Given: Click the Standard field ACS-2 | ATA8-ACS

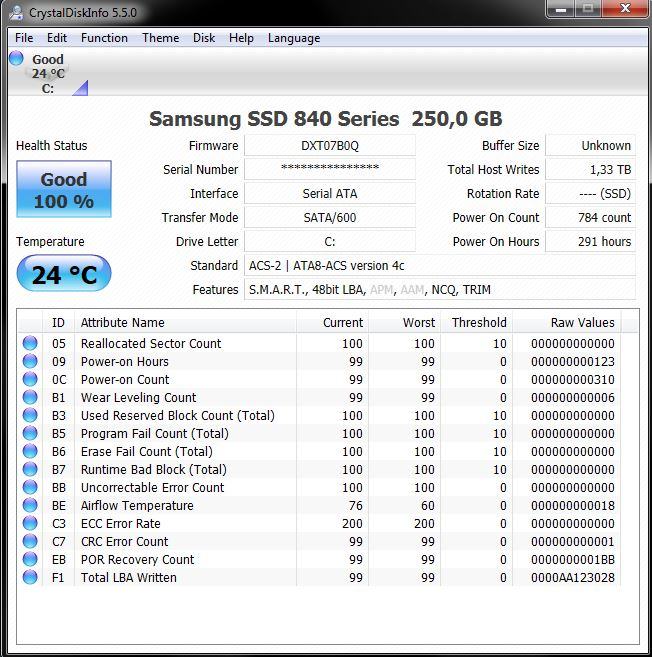Looking at the screenshot, I should (x=440, y=266).
